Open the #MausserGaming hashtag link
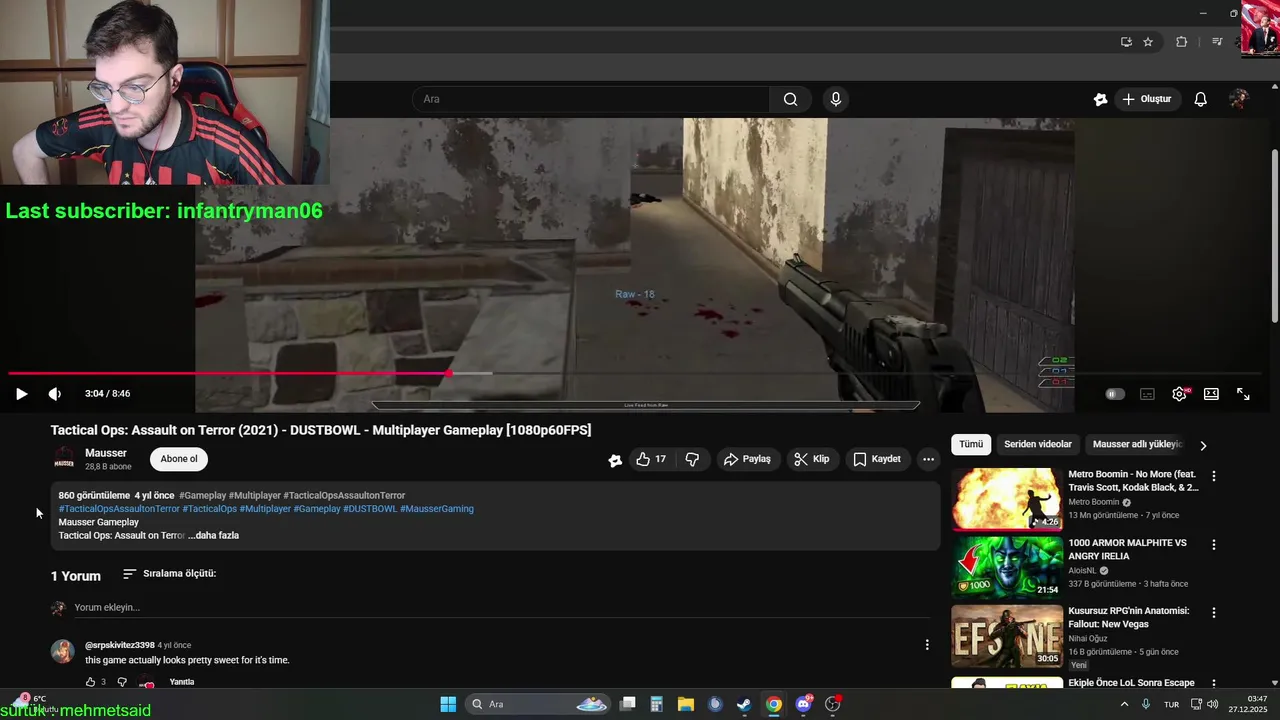Screen dimensions: 1280x720 pos(437,509)
